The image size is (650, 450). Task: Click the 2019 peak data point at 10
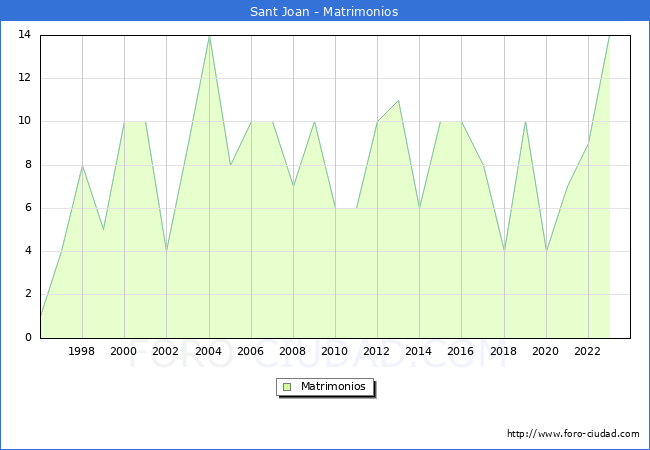(x=525, y=122)
